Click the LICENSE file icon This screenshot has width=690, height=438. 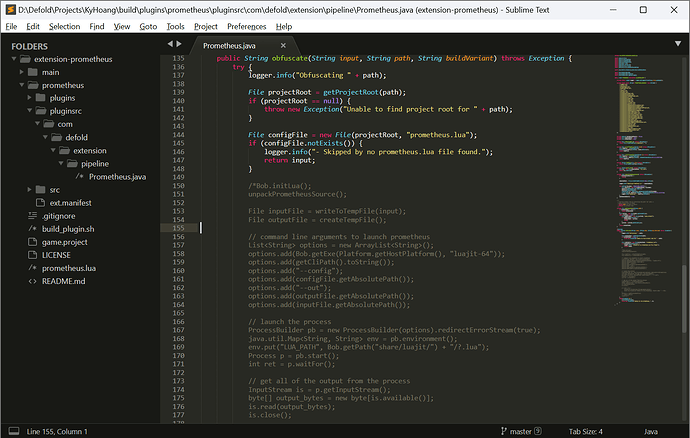click(33, 255)
